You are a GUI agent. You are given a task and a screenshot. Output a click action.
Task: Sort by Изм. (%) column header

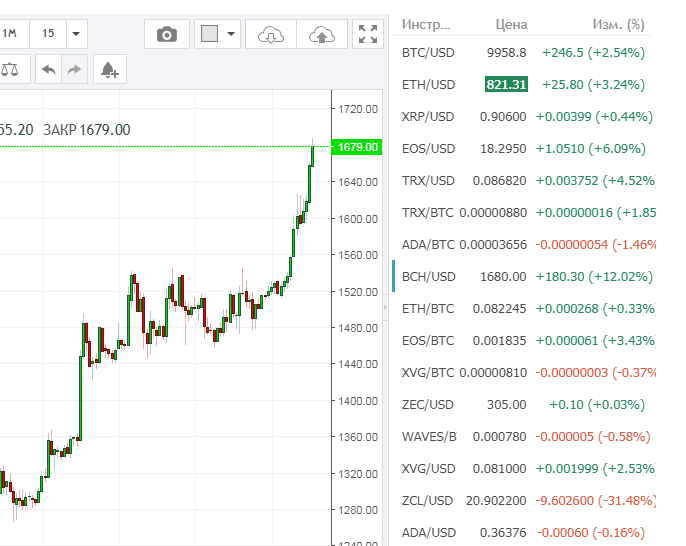coord(619,24)
